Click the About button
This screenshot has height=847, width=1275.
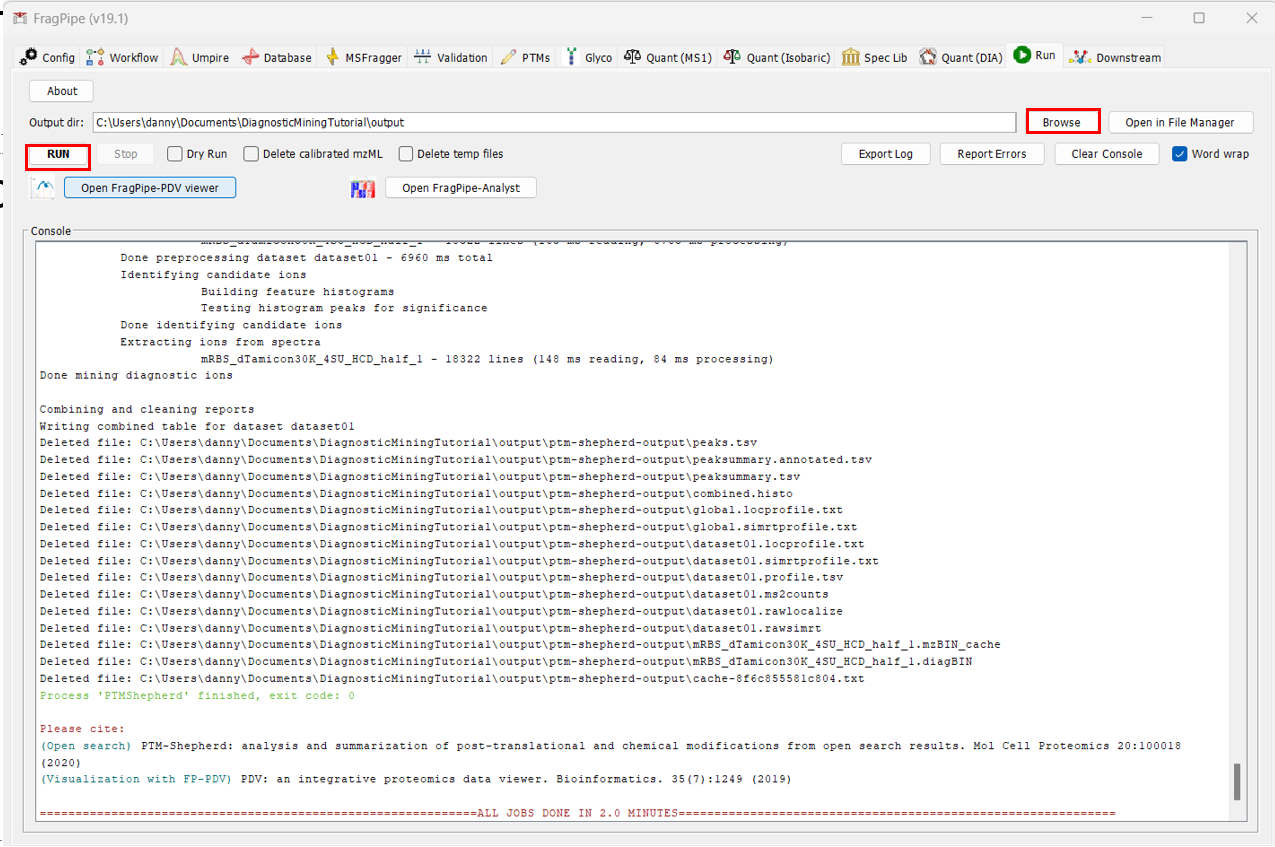pyautogui.click(x=62, y=91)
